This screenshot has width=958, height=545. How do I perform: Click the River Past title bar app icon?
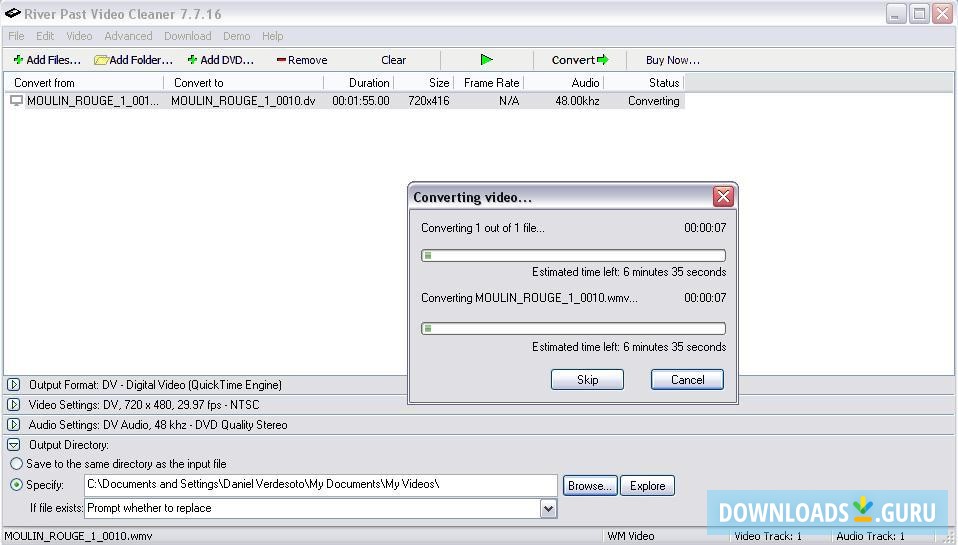tap(12, 13)
